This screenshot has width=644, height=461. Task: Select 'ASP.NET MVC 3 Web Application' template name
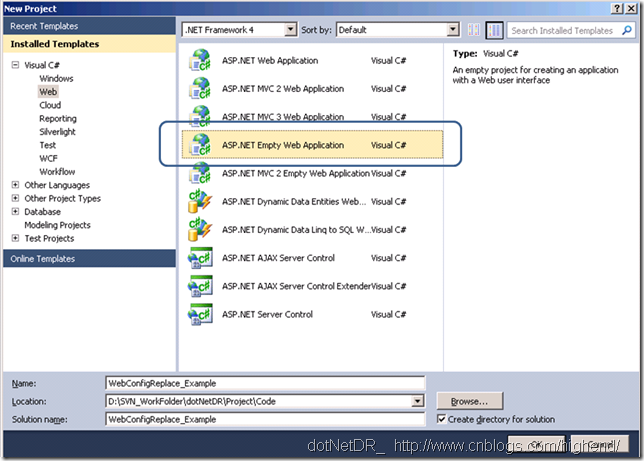[x=283, y=117]
